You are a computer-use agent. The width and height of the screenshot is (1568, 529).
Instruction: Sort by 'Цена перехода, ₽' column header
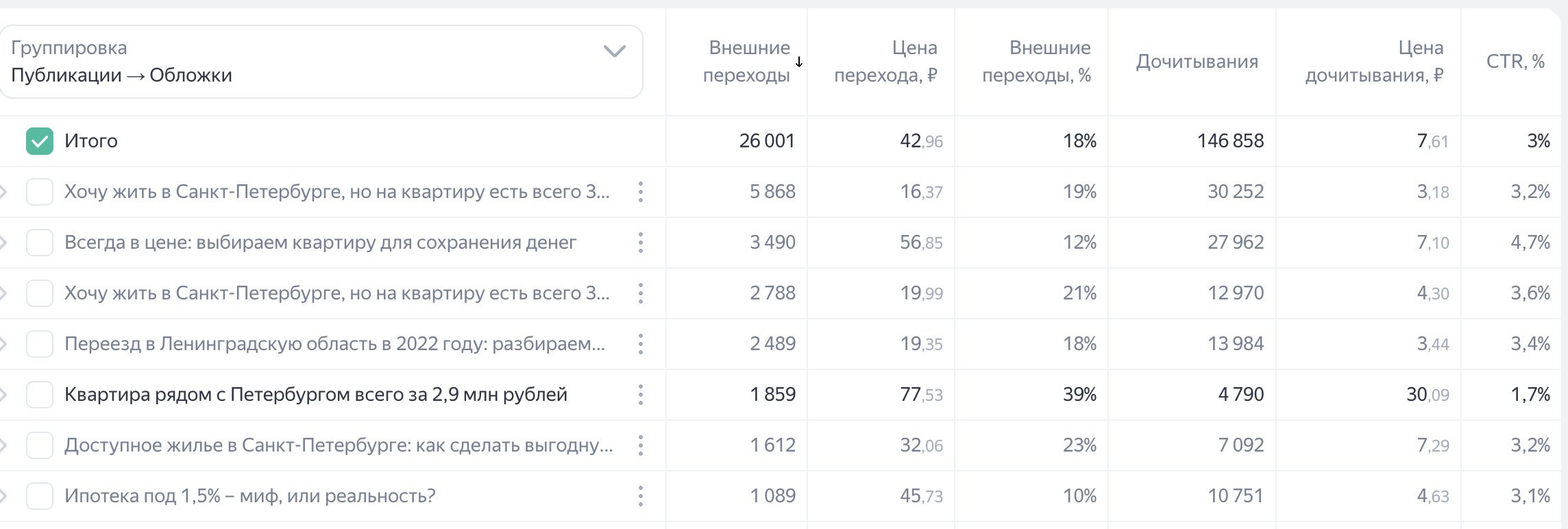[x=885, y=62]
